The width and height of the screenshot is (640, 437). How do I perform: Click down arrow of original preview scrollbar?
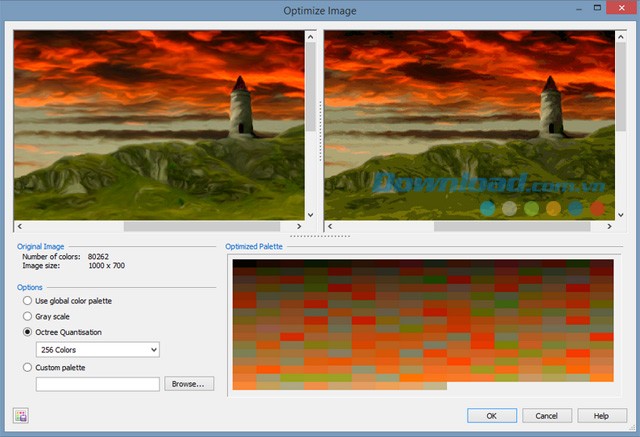[311, 214]
